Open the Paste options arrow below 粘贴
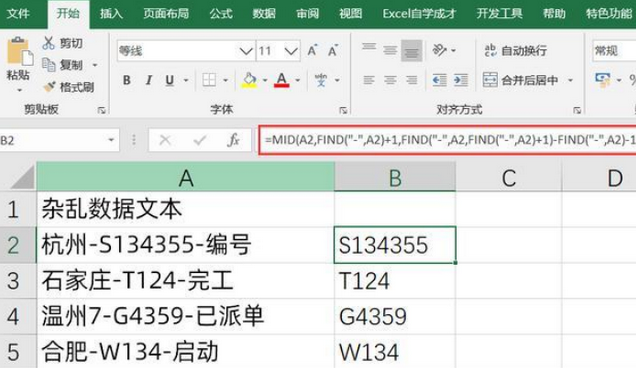The width and height of the screenshot is (636, 368). tap(19, 90)
